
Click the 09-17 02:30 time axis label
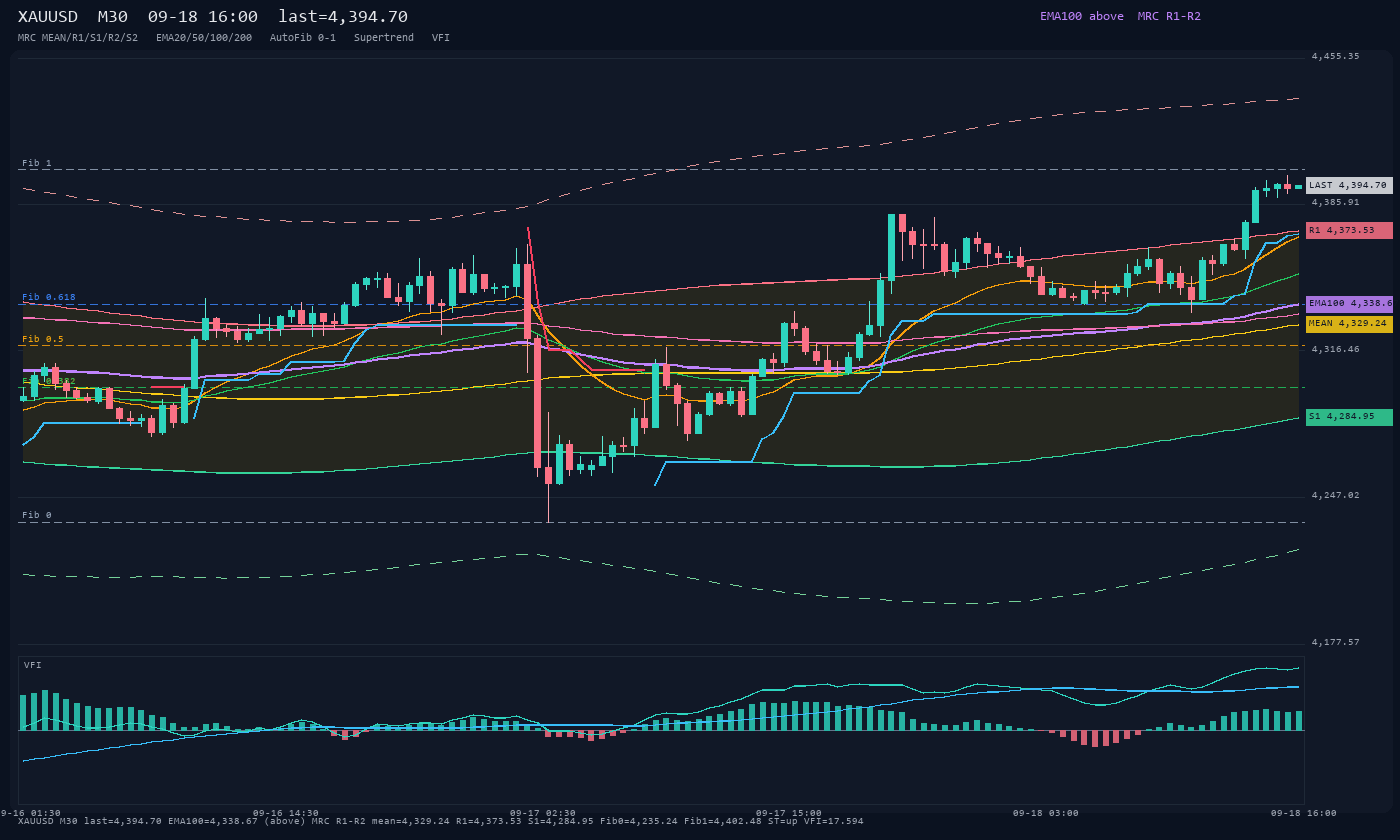coord(543,813)
